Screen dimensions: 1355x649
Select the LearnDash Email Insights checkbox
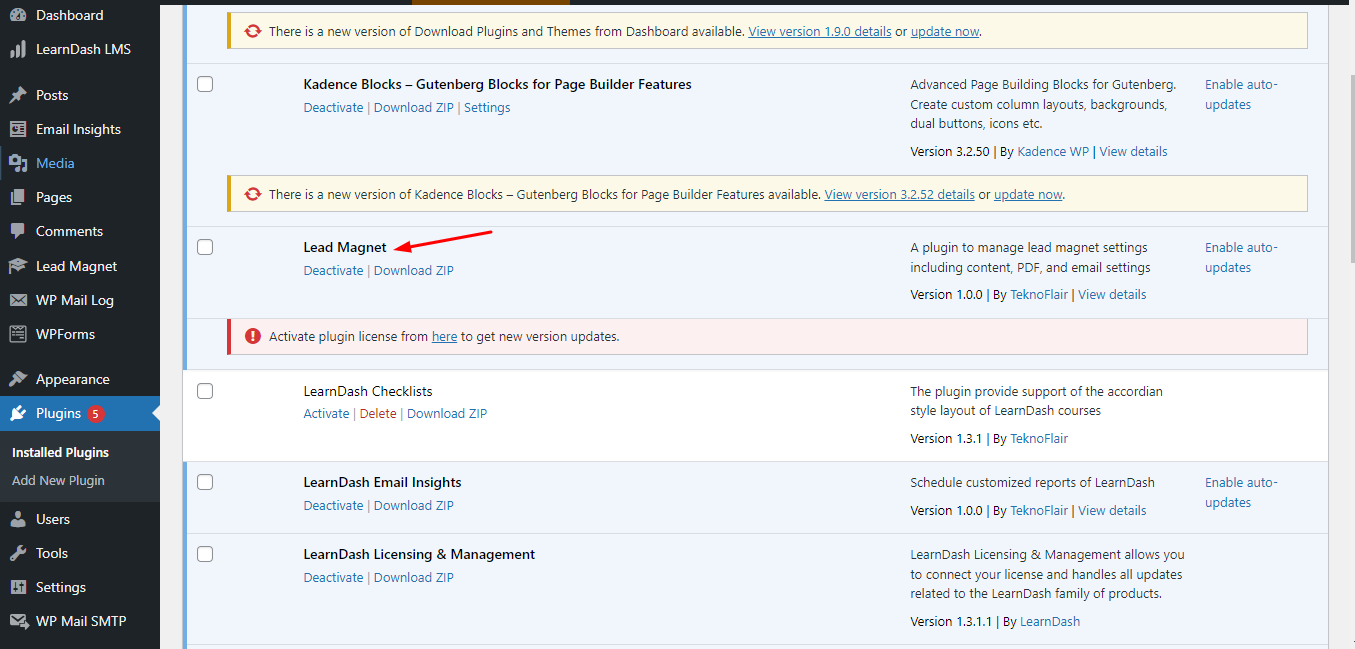[205, 482]
